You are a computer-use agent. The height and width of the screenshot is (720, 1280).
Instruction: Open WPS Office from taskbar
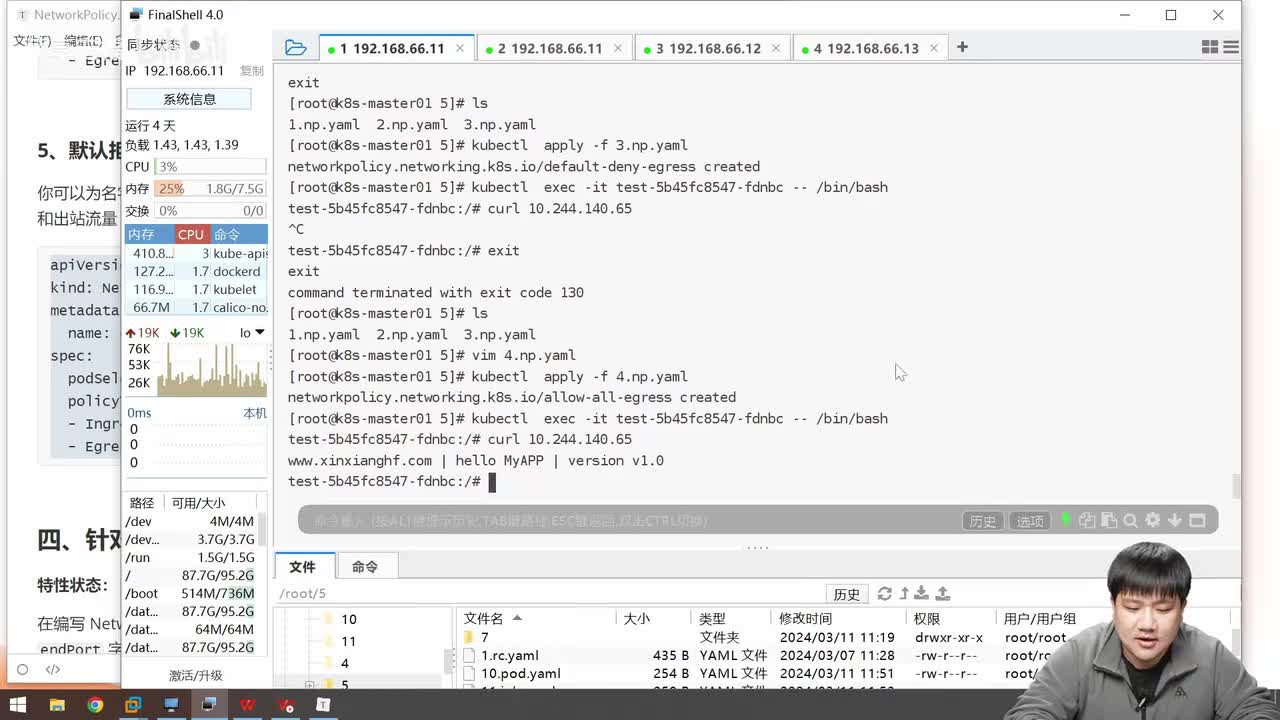tap(247, 704)
